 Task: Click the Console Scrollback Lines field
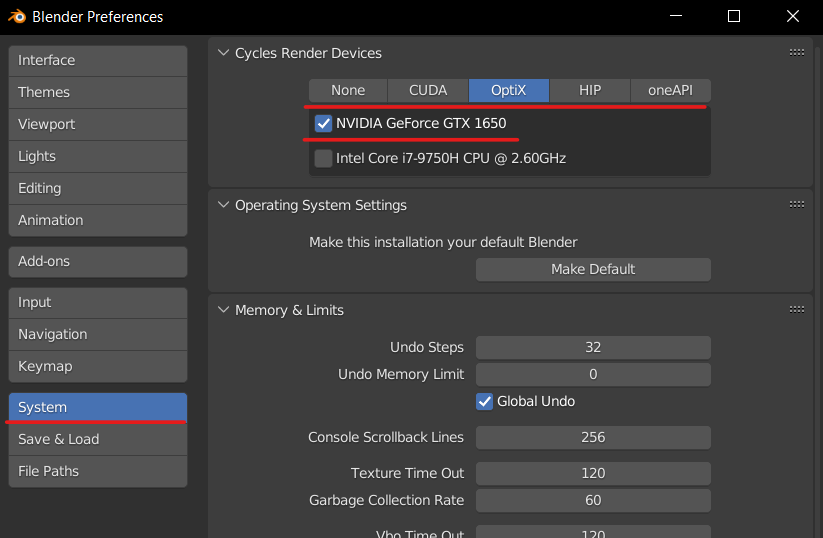[x=593, y=437]
